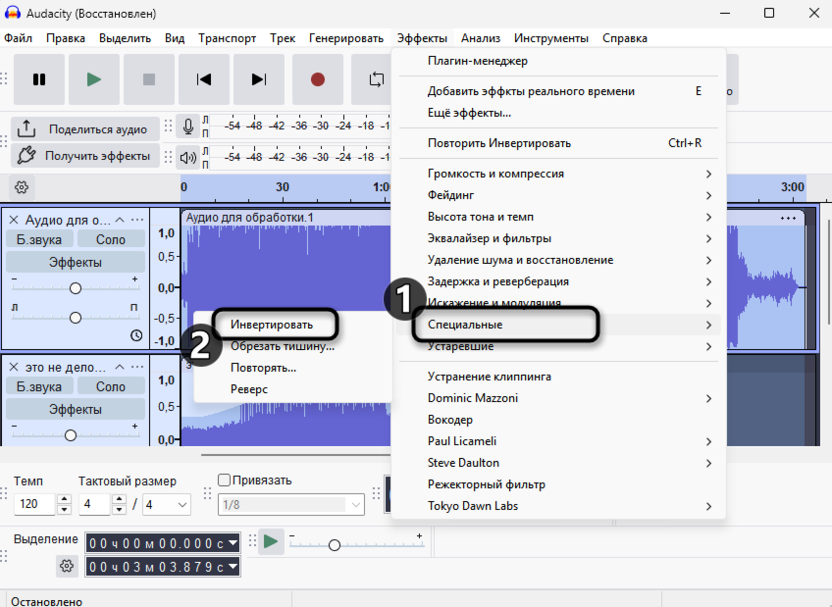
Task: Click the Поделиться аудио button
Action: coord(85,129)
